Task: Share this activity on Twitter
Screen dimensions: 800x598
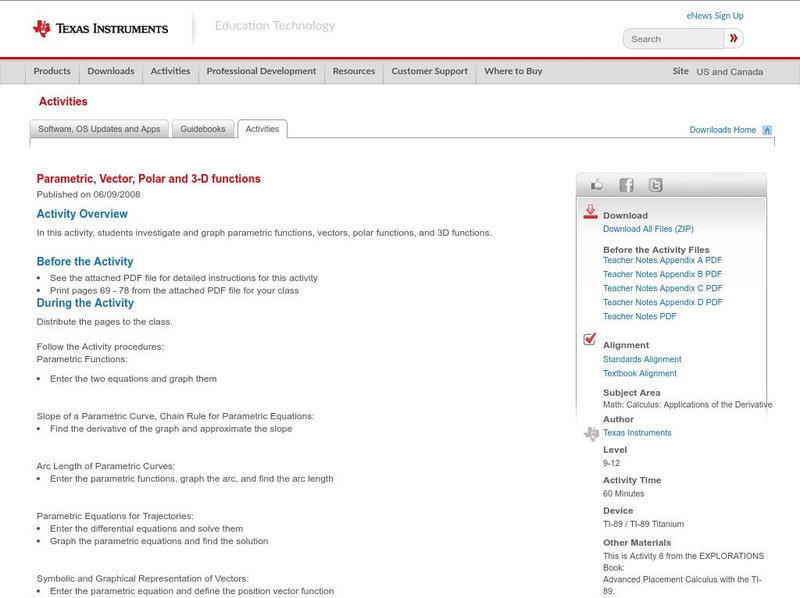Action: pyautogui.click(x=655, y=184)
